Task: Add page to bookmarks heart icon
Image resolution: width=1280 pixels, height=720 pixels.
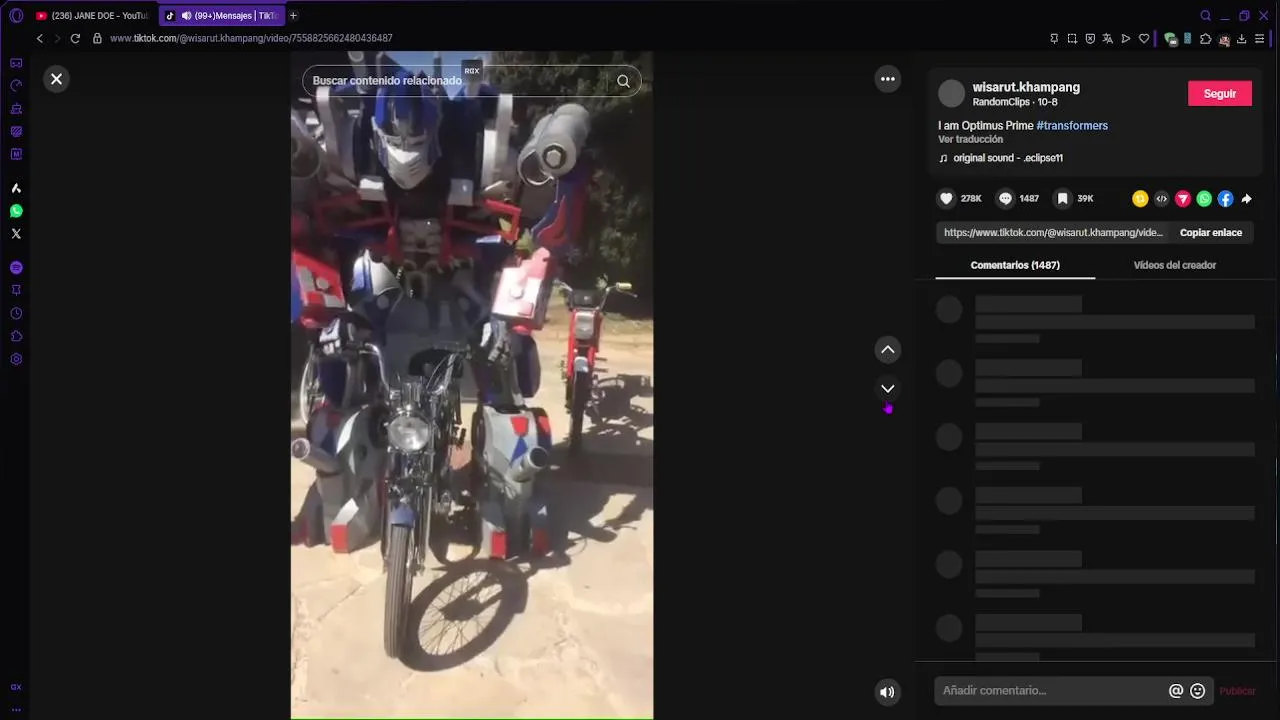Action: (1144, 39)
